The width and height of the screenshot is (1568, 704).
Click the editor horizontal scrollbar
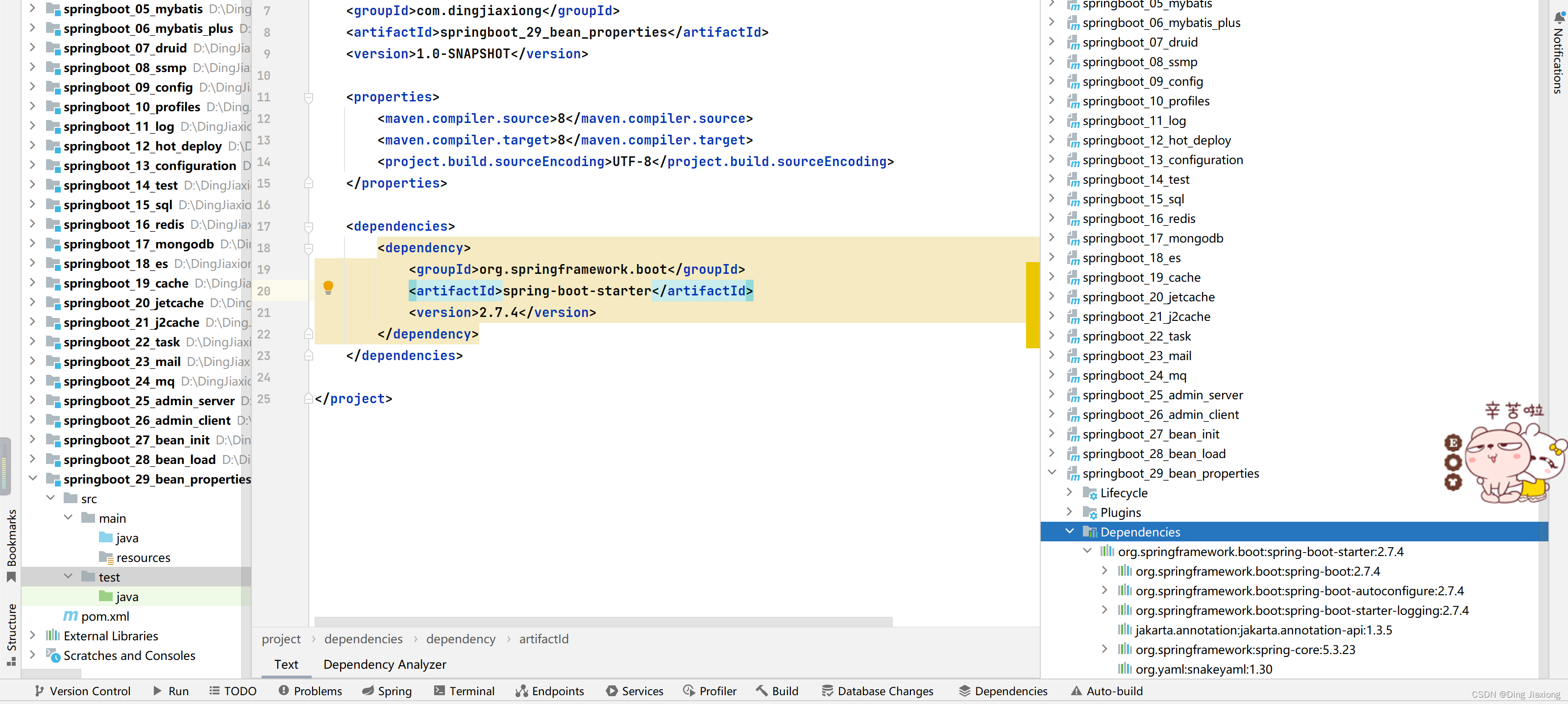pos(603,621)
